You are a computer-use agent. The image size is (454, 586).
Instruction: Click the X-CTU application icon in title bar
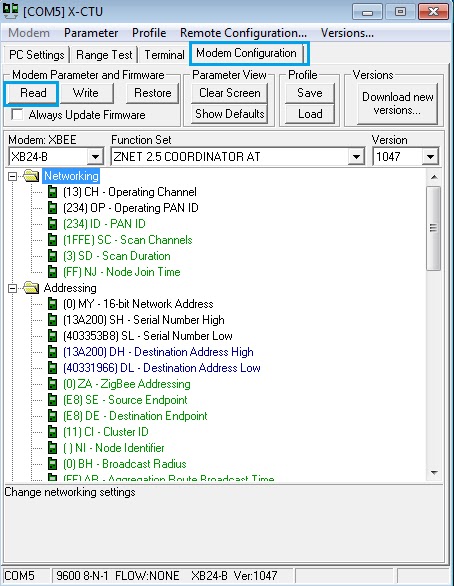(10, 11)
